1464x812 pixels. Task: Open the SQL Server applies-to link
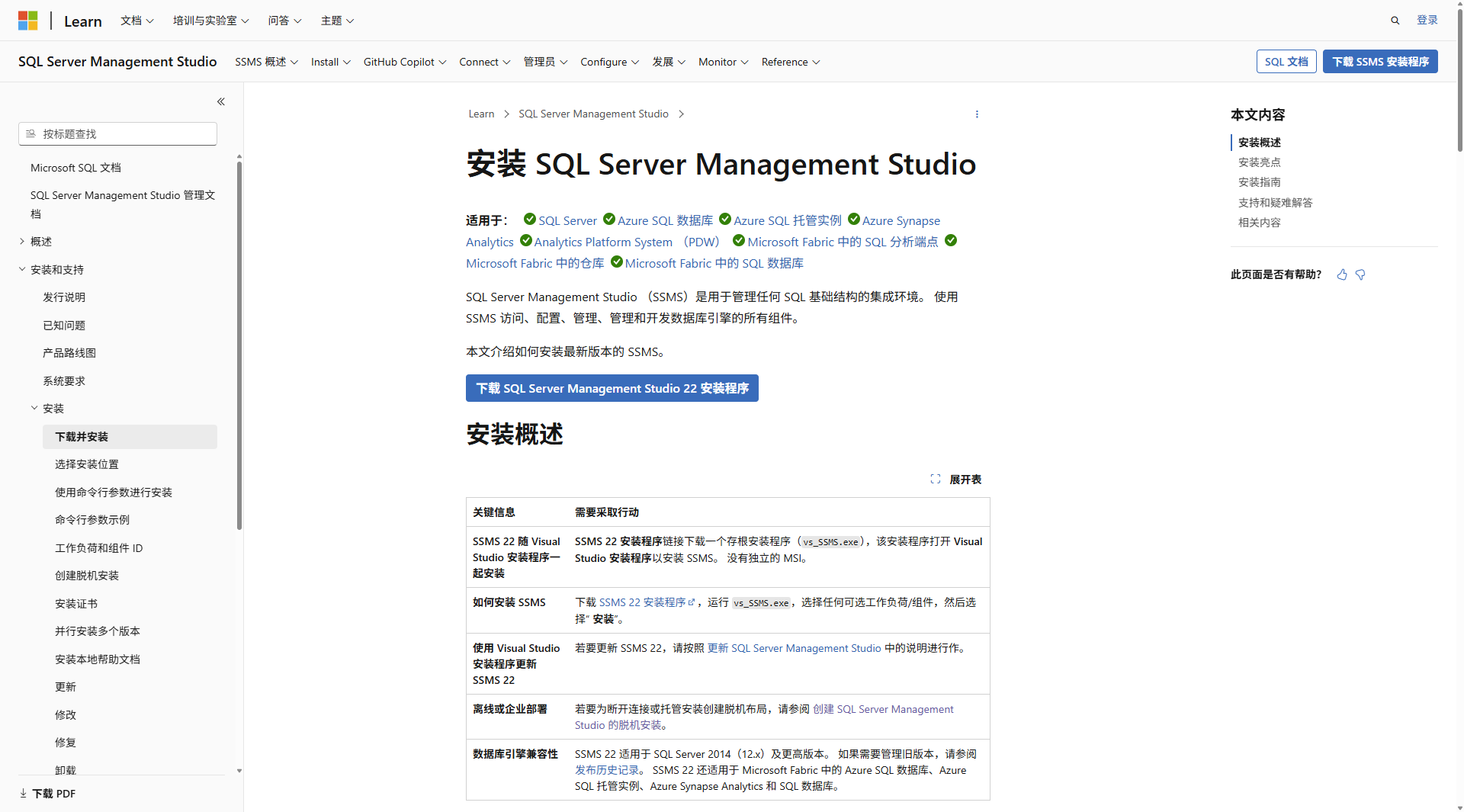point(567,220)
